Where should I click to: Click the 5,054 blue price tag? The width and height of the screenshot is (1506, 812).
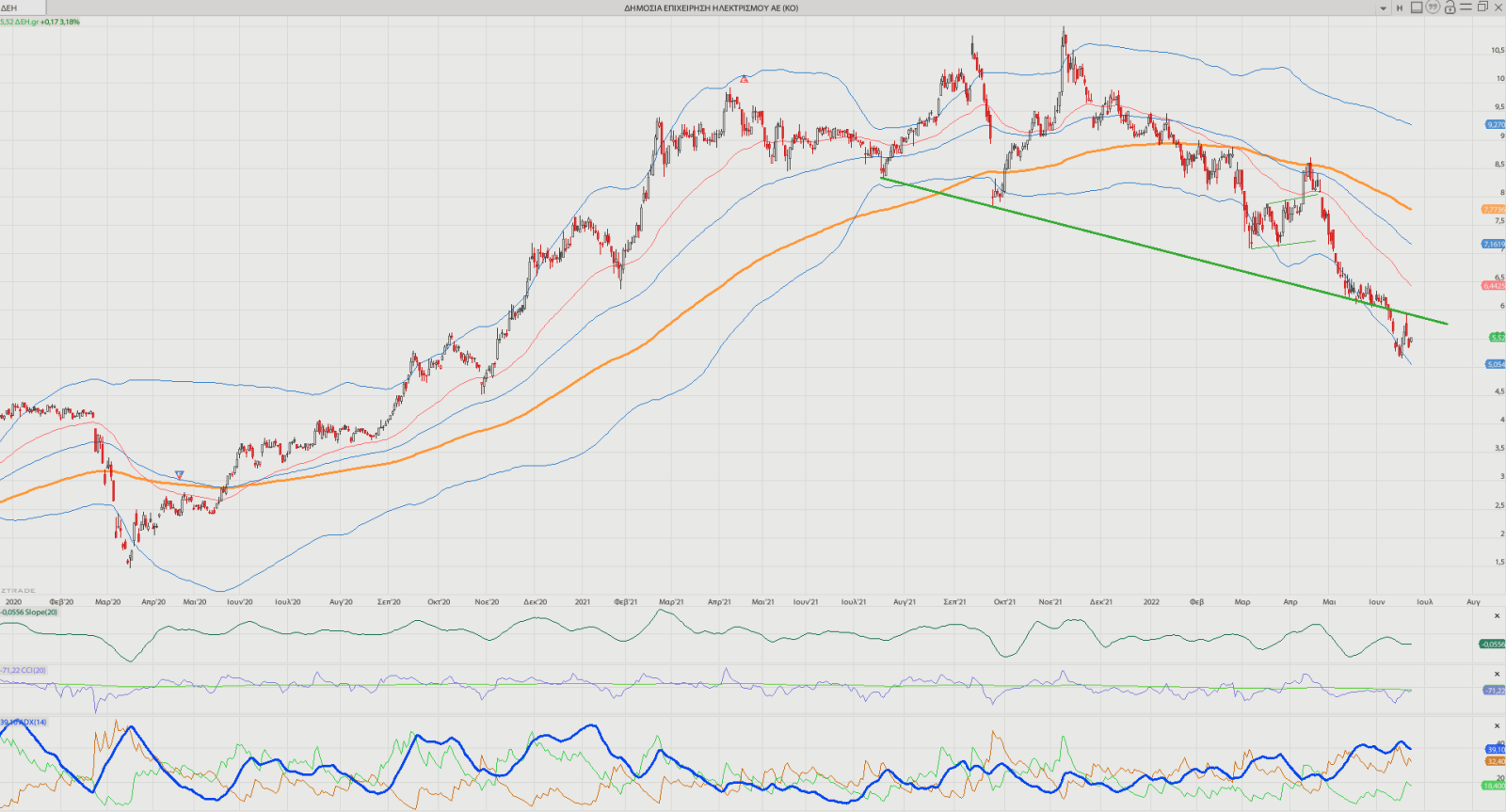tap(1496, 364)
